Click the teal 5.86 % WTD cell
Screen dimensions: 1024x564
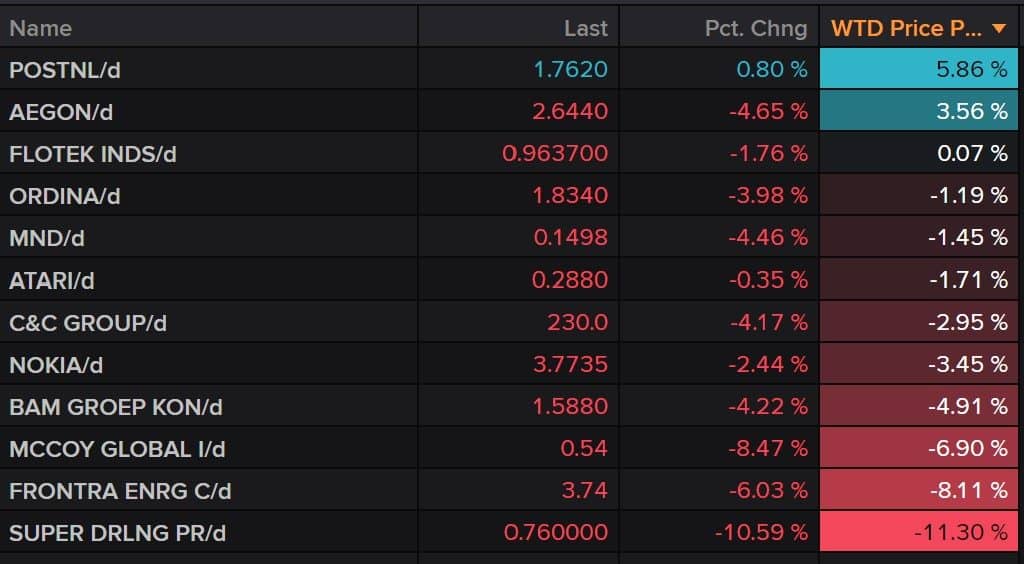click(920, 70)
